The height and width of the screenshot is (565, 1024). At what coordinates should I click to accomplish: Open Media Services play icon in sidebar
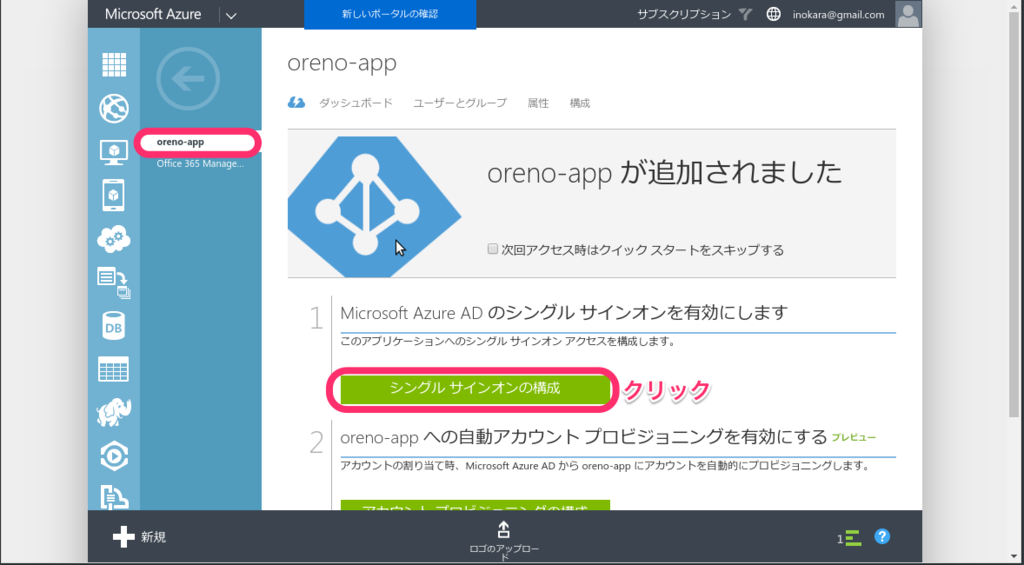[x=114, y=456]
